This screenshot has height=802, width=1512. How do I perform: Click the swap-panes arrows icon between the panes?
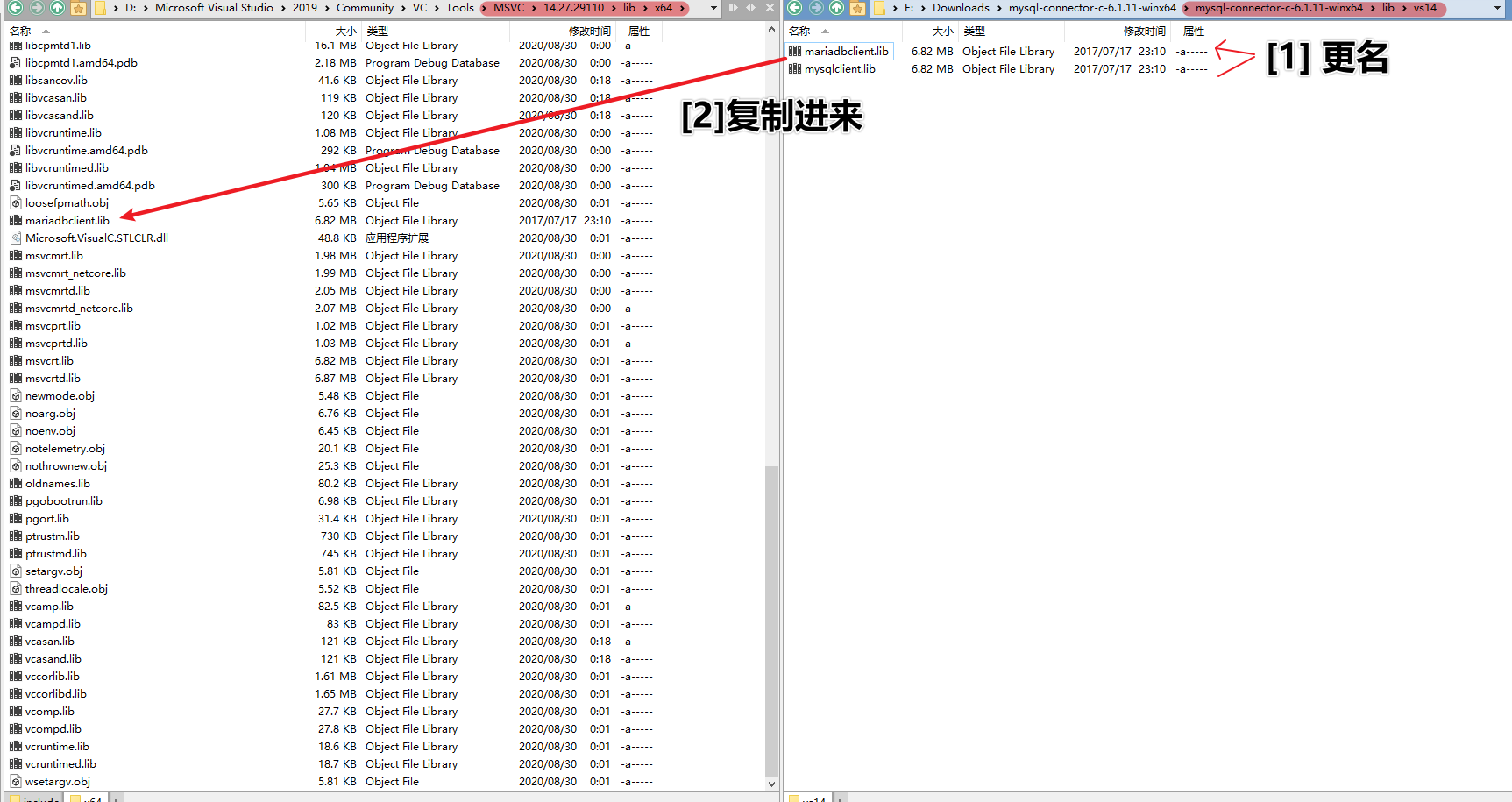[x=750, y=8]
